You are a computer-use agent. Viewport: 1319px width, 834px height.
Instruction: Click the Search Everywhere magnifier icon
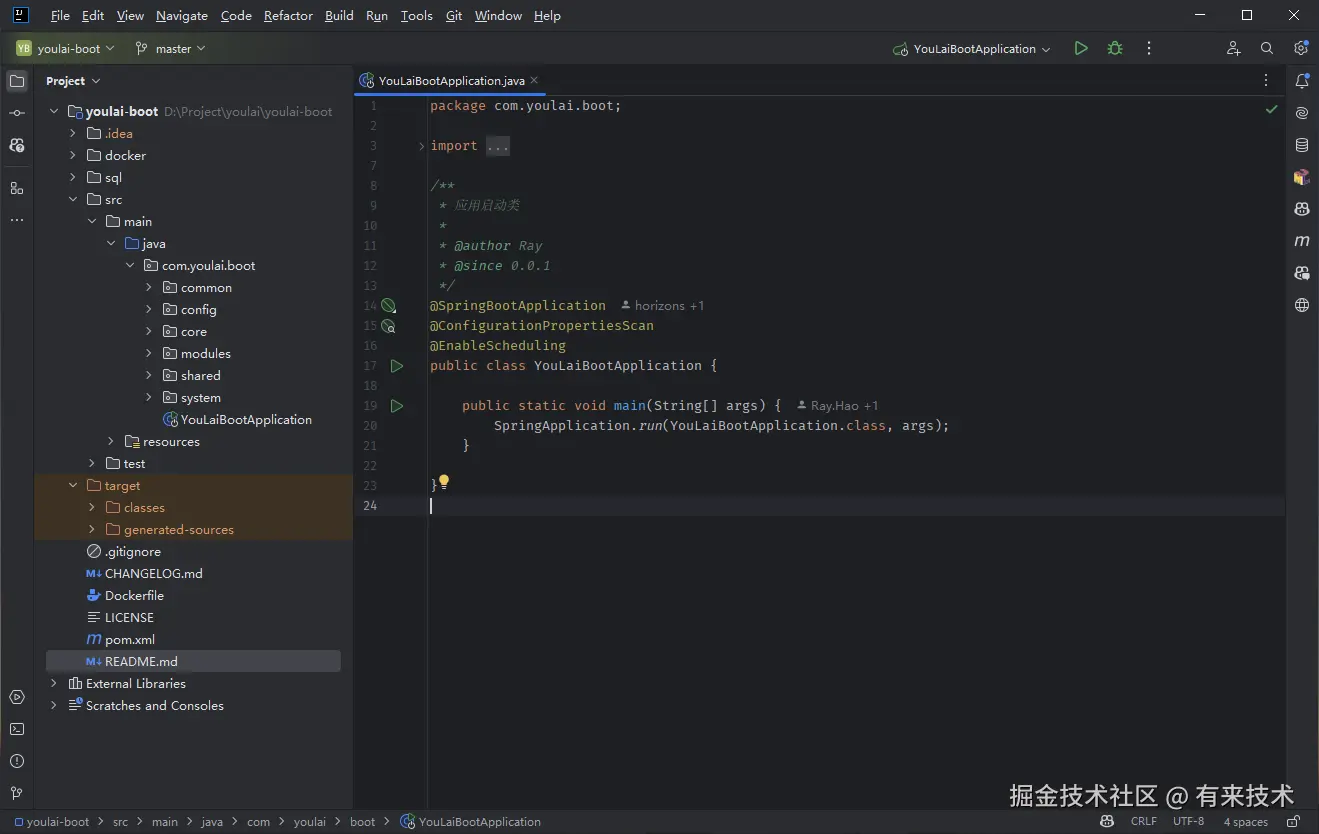[1266, 48]
